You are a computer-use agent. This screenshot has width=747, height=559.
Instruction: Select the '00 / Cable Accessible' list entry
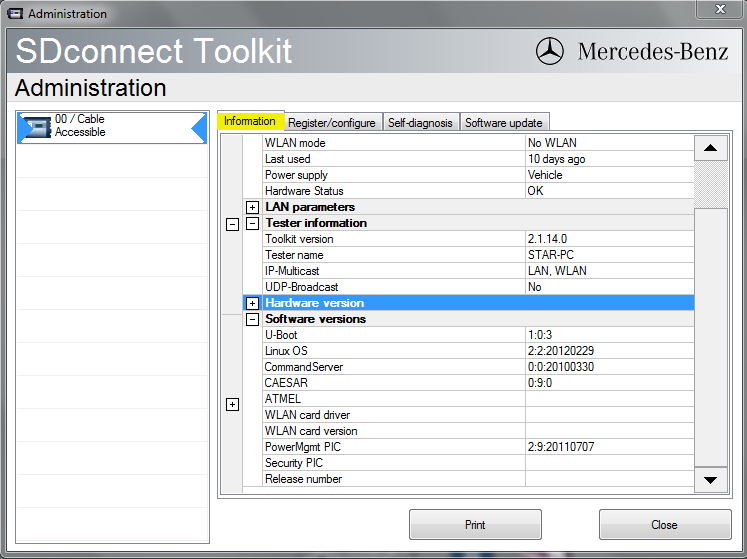pyautogui.click(x=112, y=127)
